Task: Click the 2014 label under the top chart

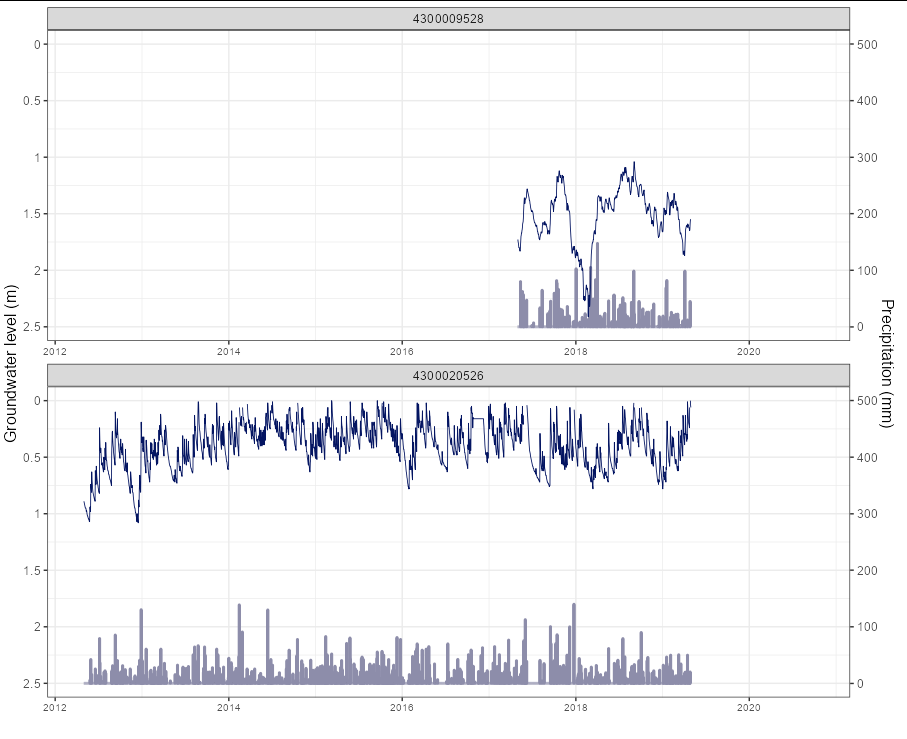Action: point(228,351)
